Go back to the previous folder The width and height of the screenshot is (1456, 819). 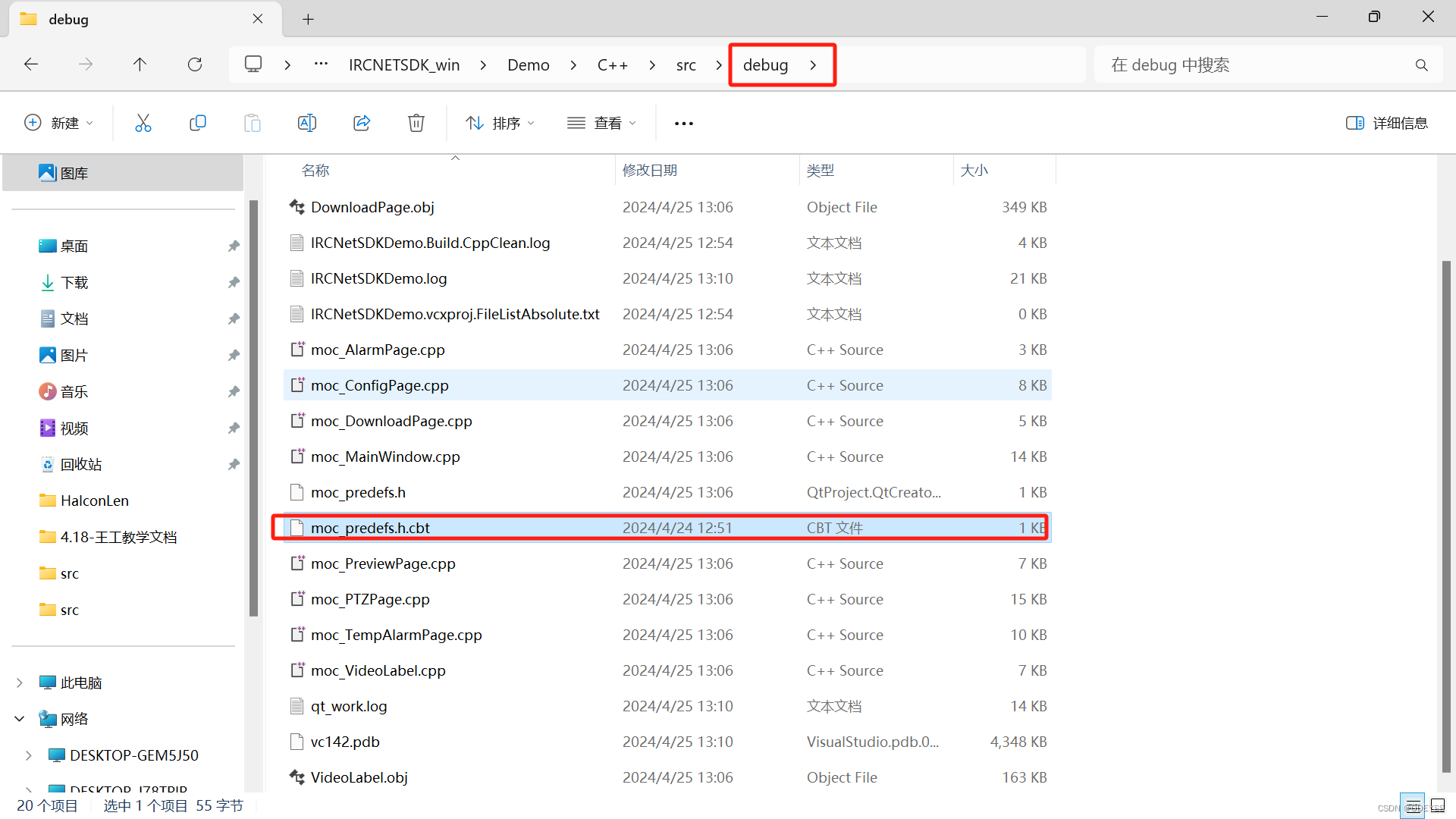31,64
